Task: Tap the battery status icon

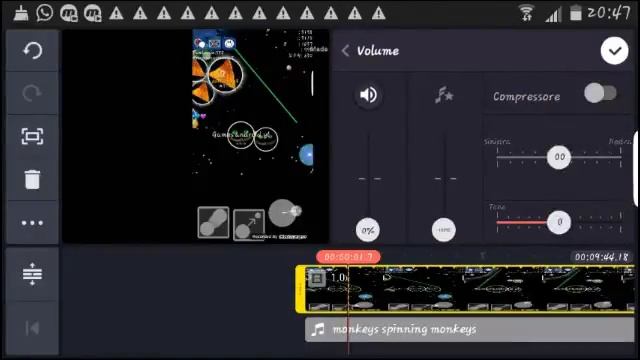Action: (576, 13)
